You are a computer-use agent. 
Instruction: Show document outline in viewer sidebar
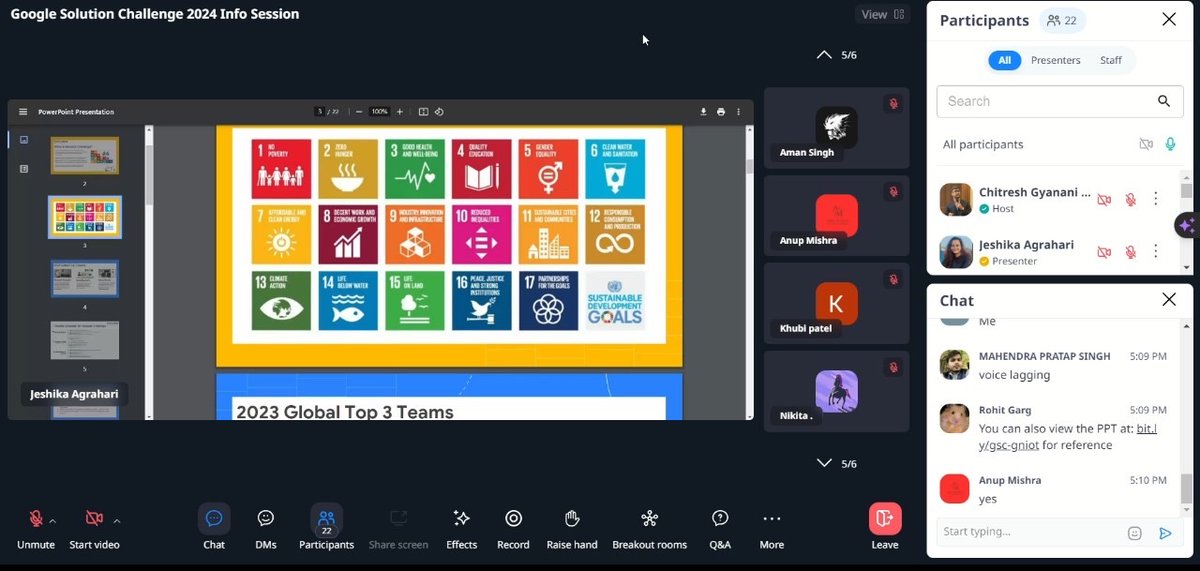(24, 169)
